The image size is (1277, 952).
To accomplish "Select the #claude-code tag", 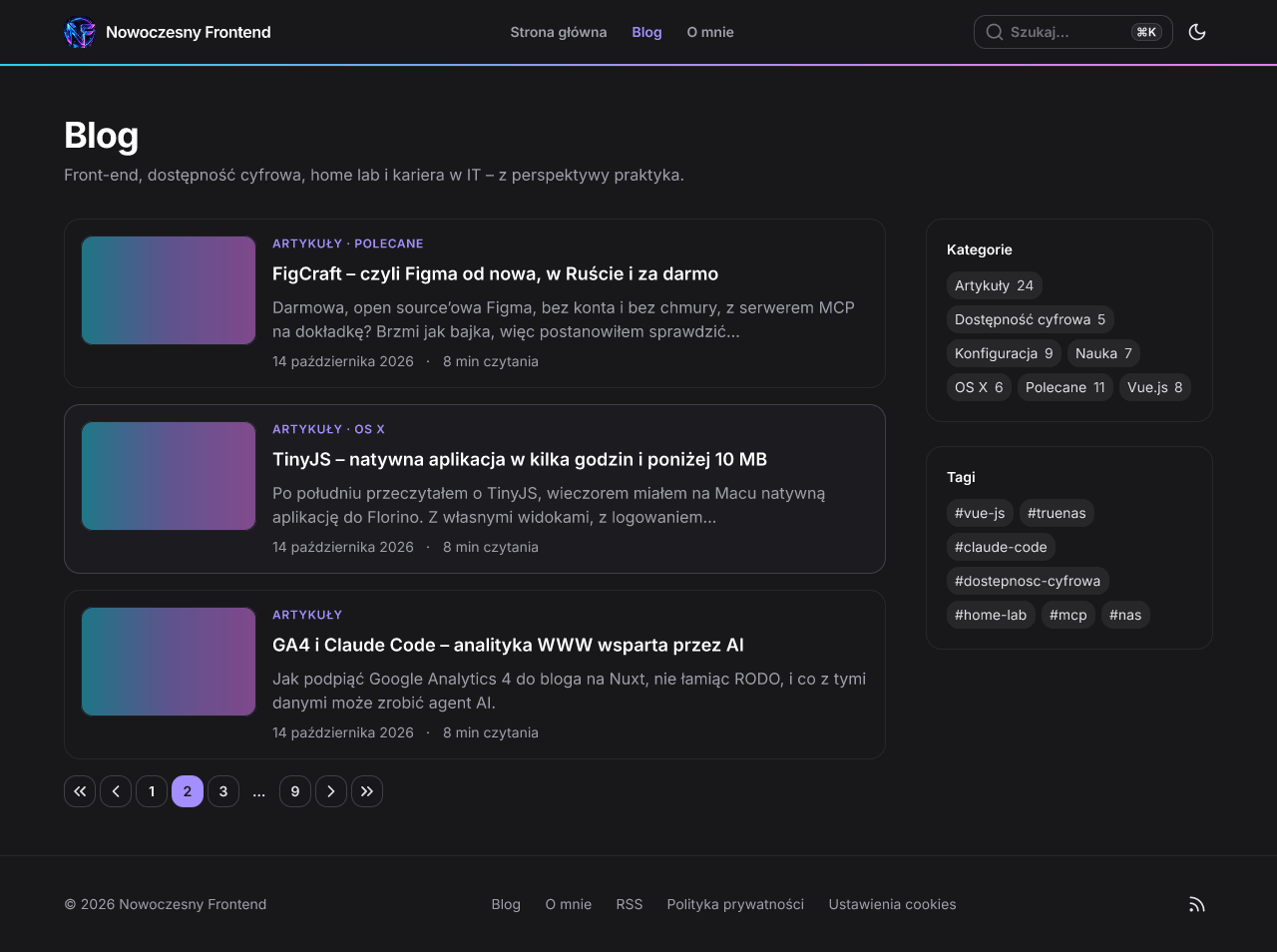I will (x=1001, y=547).
